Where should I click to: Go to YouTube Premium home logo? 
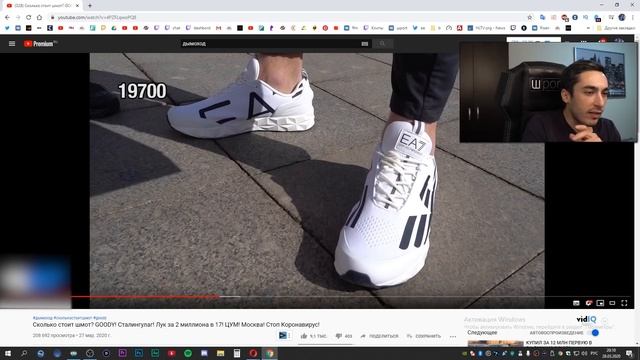pos(40,44)
